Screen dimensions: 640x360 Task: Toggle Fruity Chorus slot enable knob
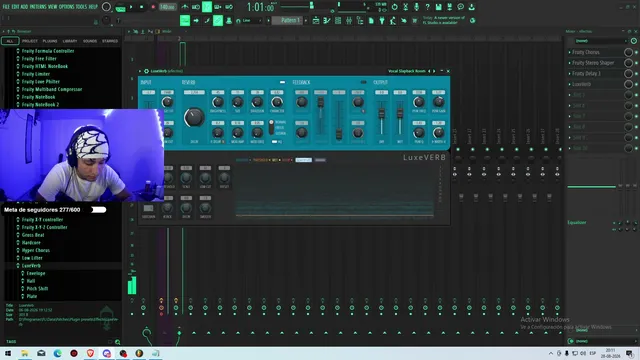click(628, 52)
